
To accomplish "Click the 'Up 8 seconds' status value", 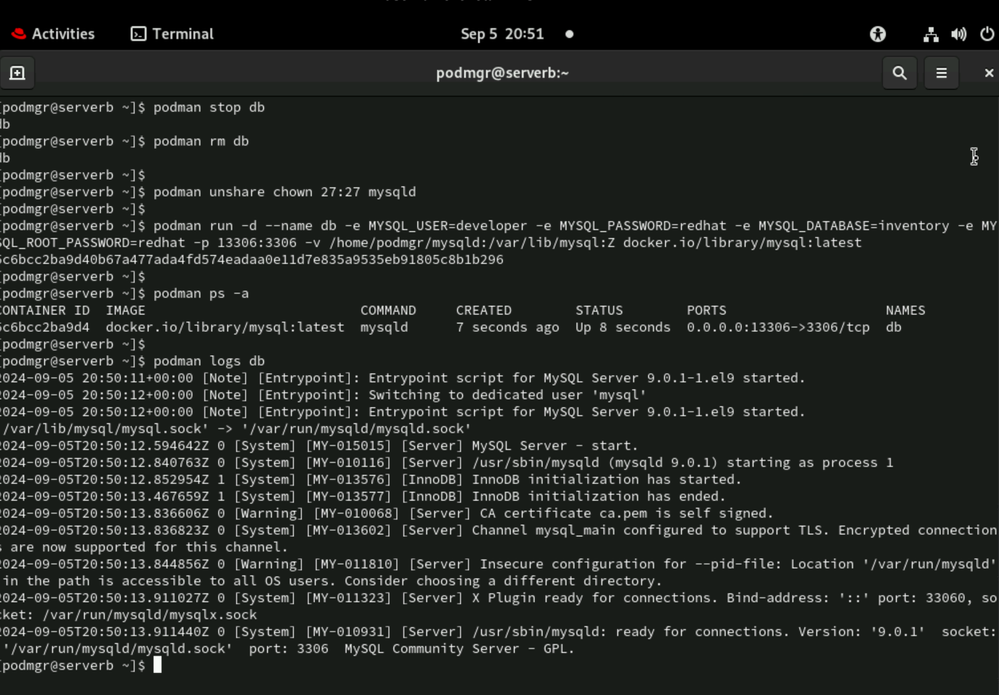I will click(622, 327).
